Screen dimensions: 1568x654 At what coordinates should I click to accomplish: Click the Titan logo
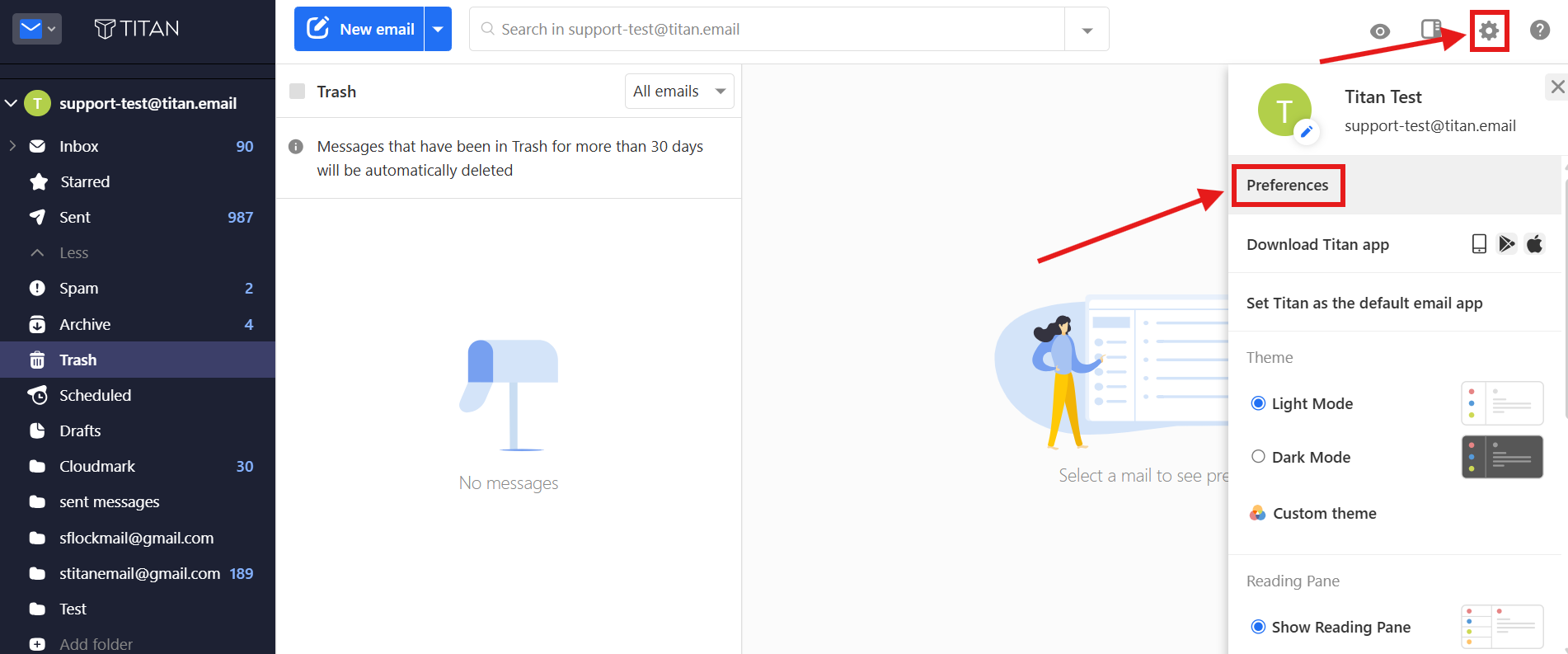click(137, 29)
